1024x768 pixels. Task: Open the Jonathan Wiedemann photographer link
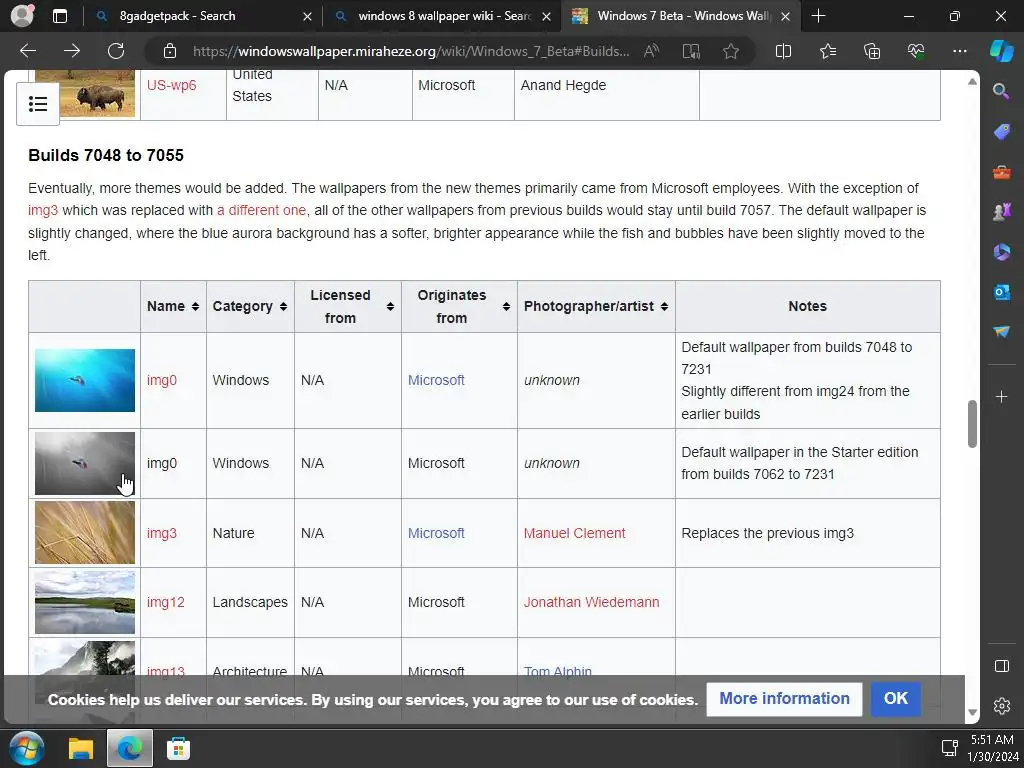tap(592, 602)
